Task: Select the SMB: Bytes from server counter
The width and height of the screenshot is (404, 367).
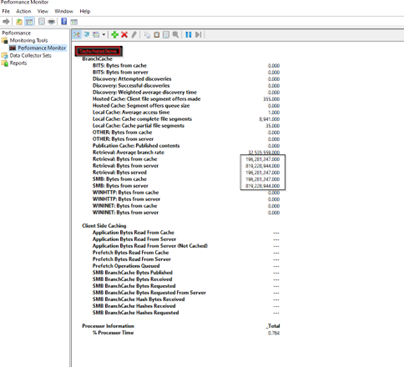Action: click(120, 185)
